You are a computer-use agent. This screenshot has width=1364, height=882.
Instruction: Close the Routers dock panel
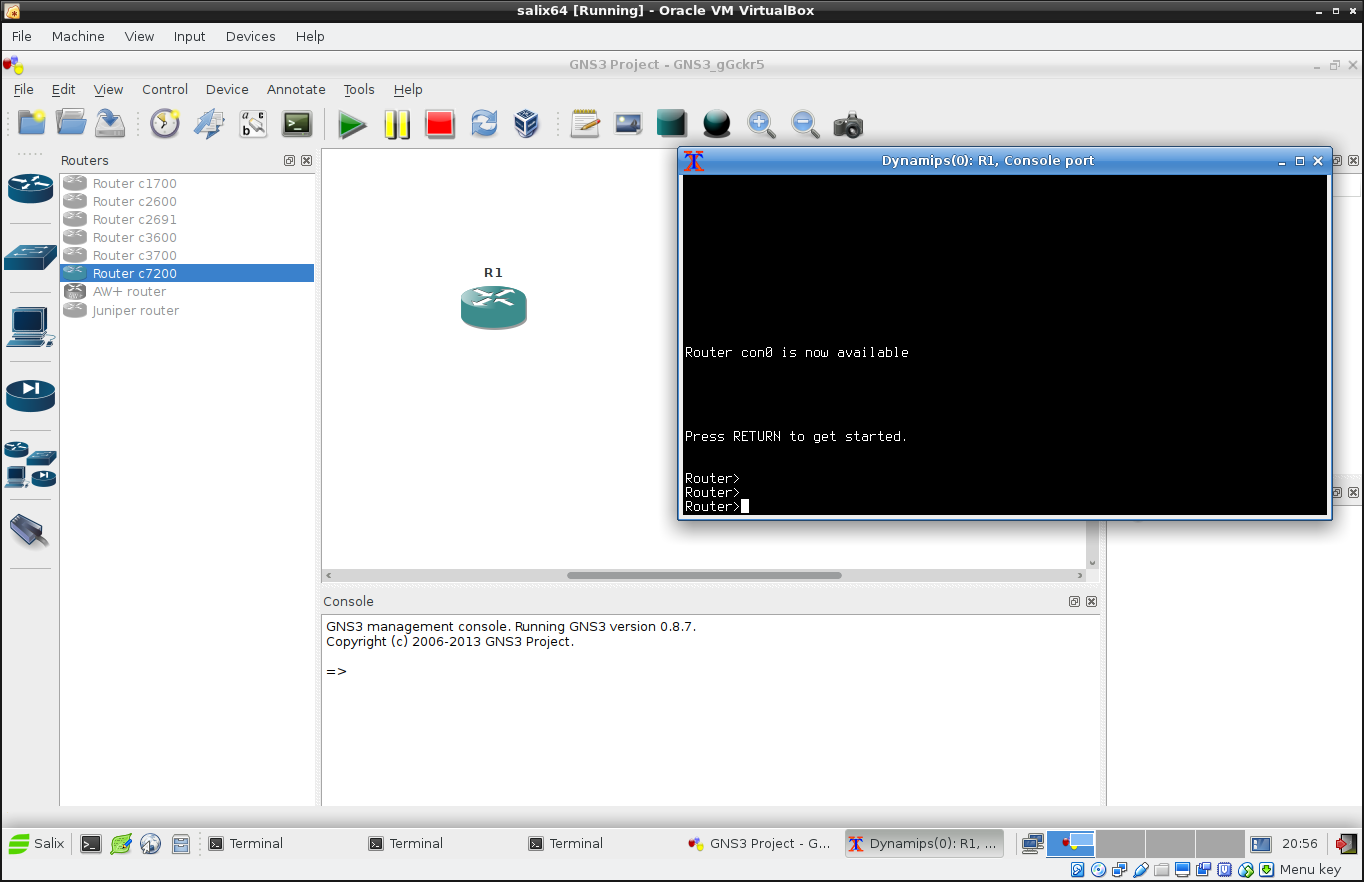(x=306, y=160)
